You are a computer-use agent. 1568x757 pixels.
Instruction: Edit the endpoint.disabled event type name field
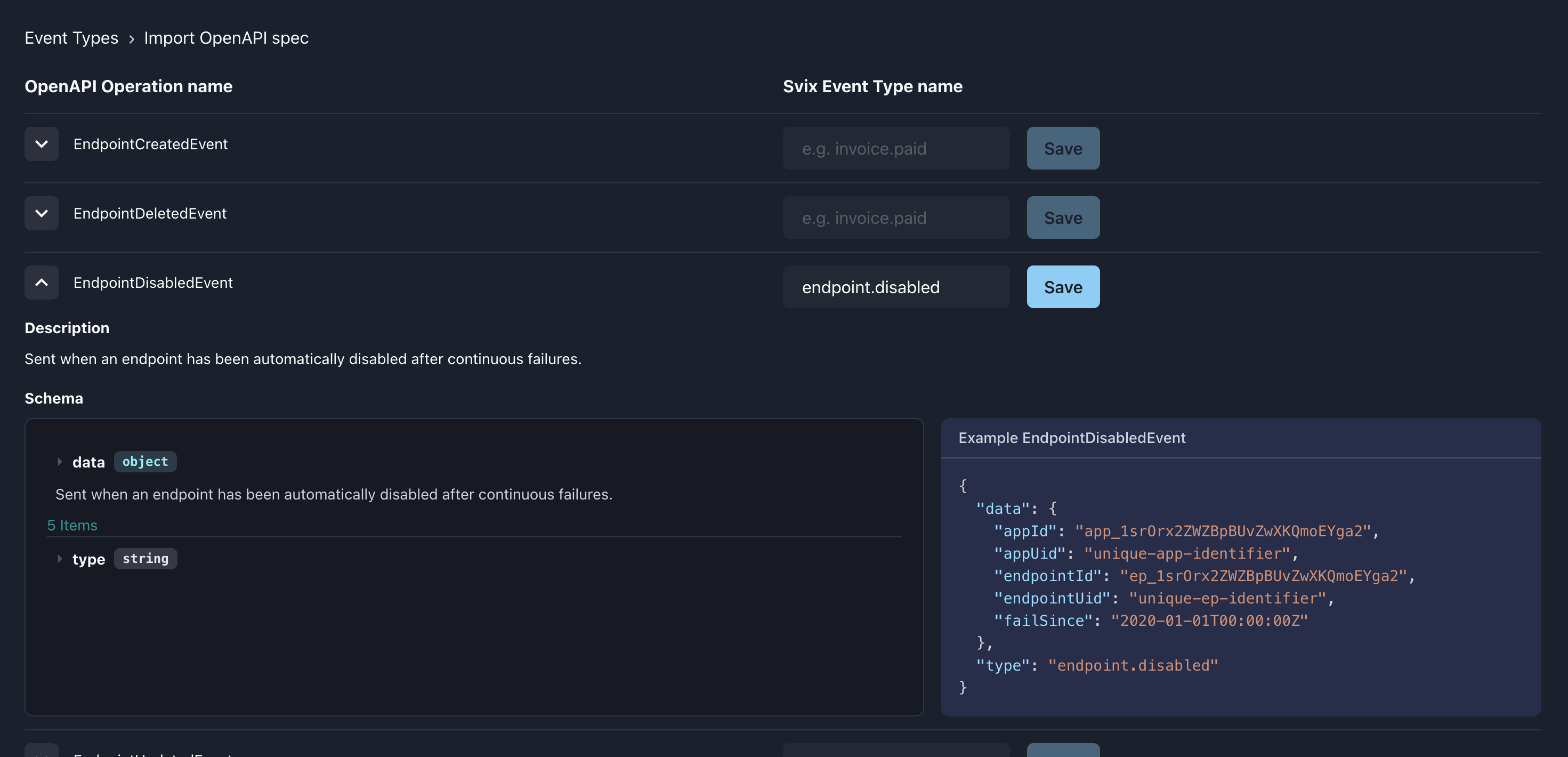896,287
